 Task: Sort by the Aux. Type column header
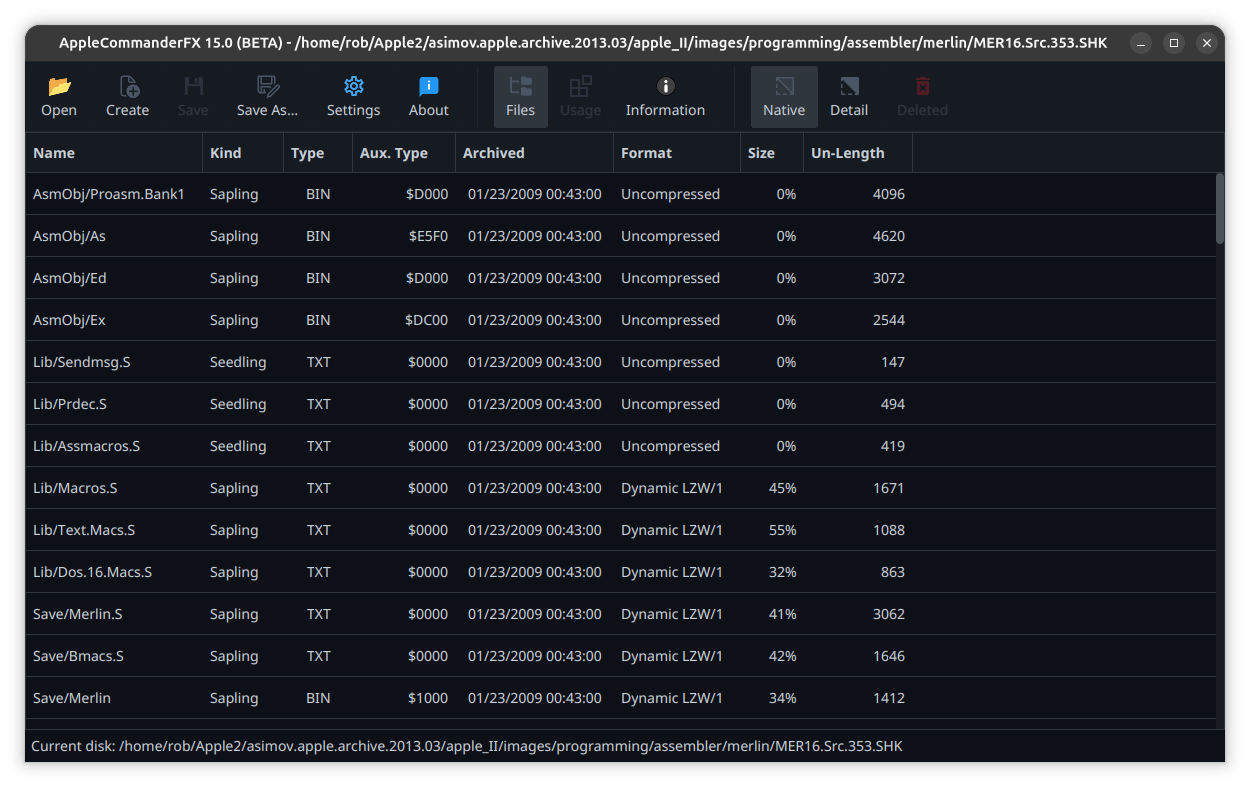(403, 153)
